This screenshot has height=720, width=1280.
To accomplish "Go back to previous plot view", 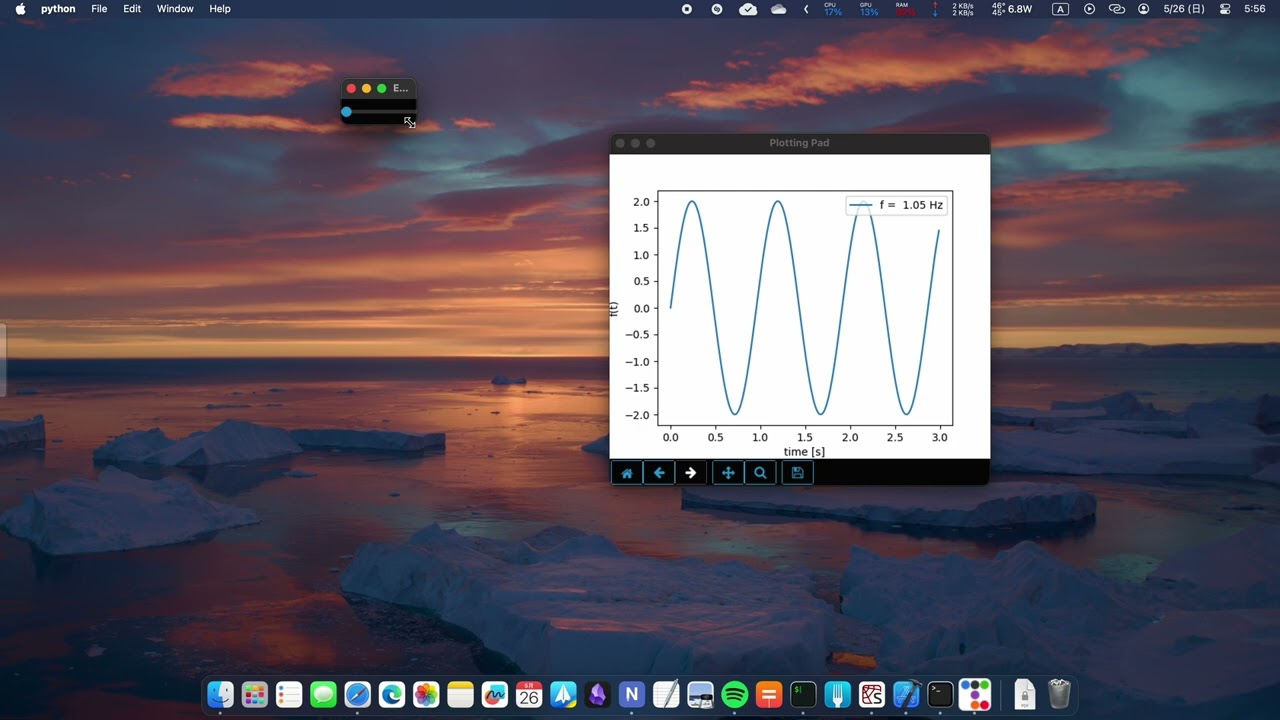I will (659, 473).
